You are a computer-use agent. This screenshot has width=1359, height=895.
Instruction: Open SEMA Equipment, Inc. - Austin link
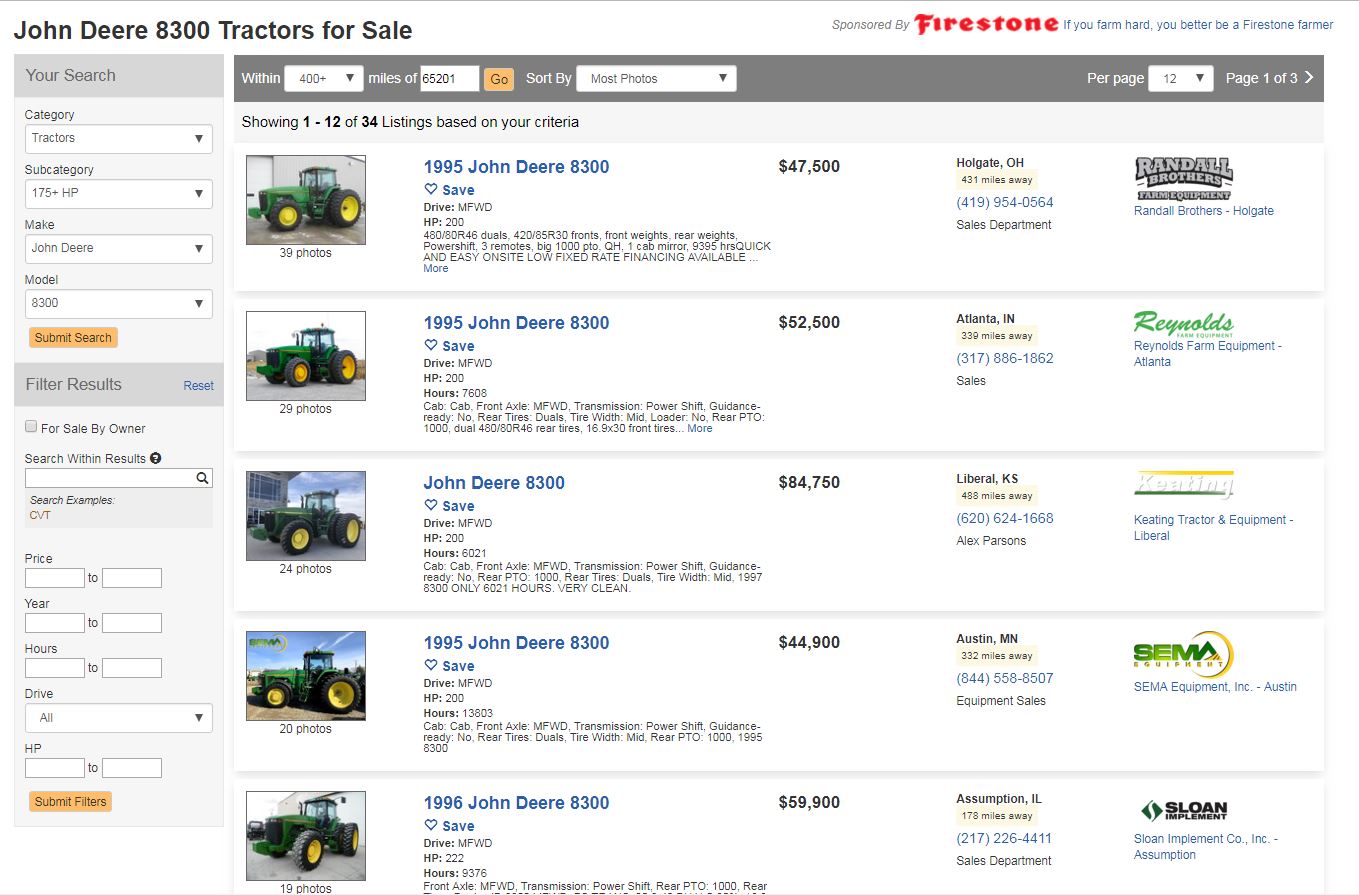(1215, 687)
